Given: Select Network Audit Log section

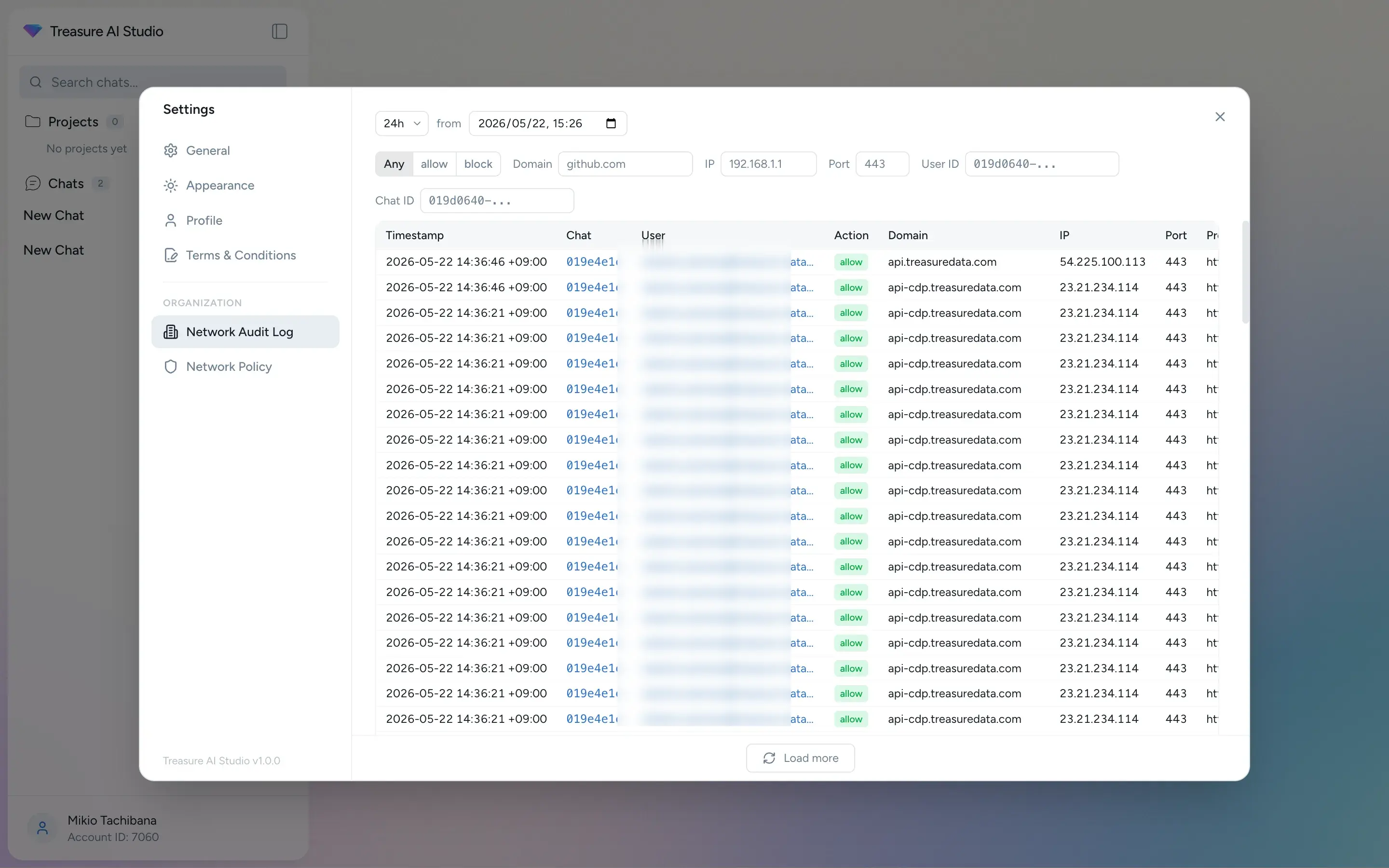Looking at the screenshot, I should [x=245, y=332].
